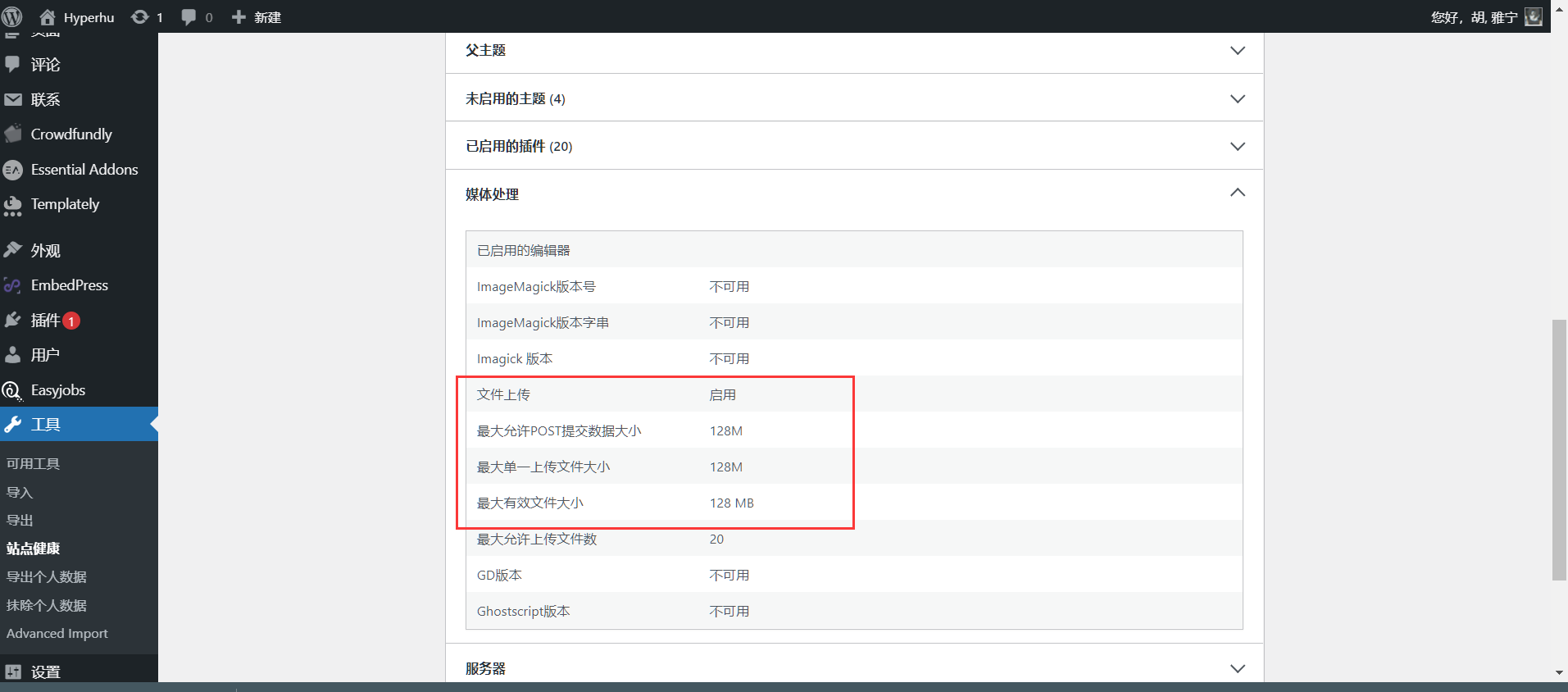Image resolution: width=1568 pixels, height=692 pixels.
Task: Open 导出个人数据 submenu link
Action: pos(47,576)
